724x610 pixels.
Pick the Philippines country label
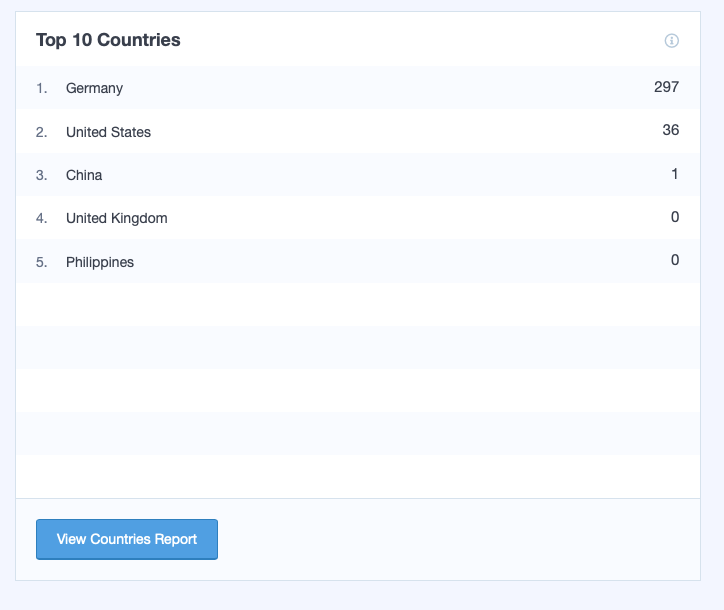100,262
